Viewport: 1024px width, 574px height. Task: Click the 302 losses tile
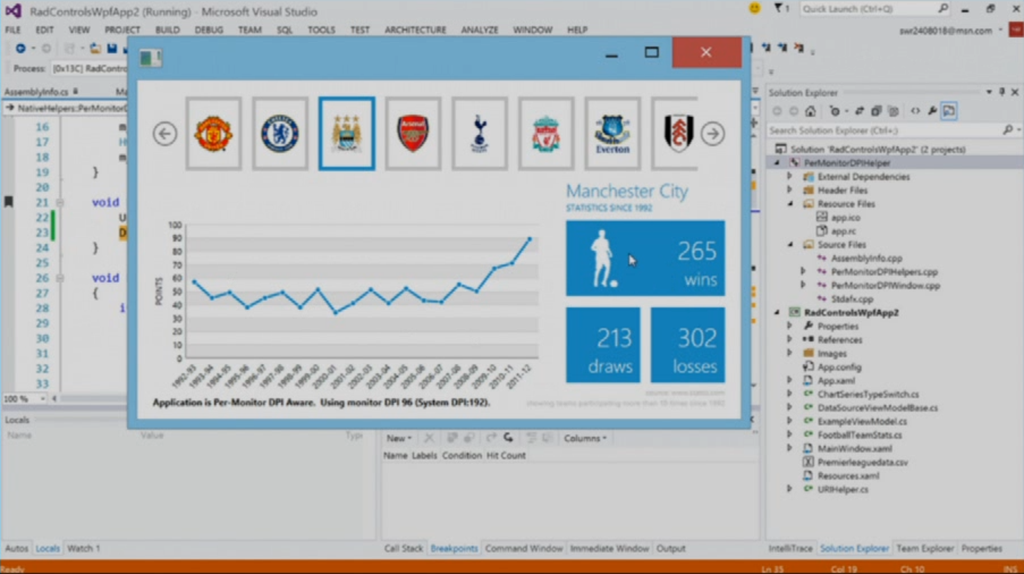click(x=688, y=345)
